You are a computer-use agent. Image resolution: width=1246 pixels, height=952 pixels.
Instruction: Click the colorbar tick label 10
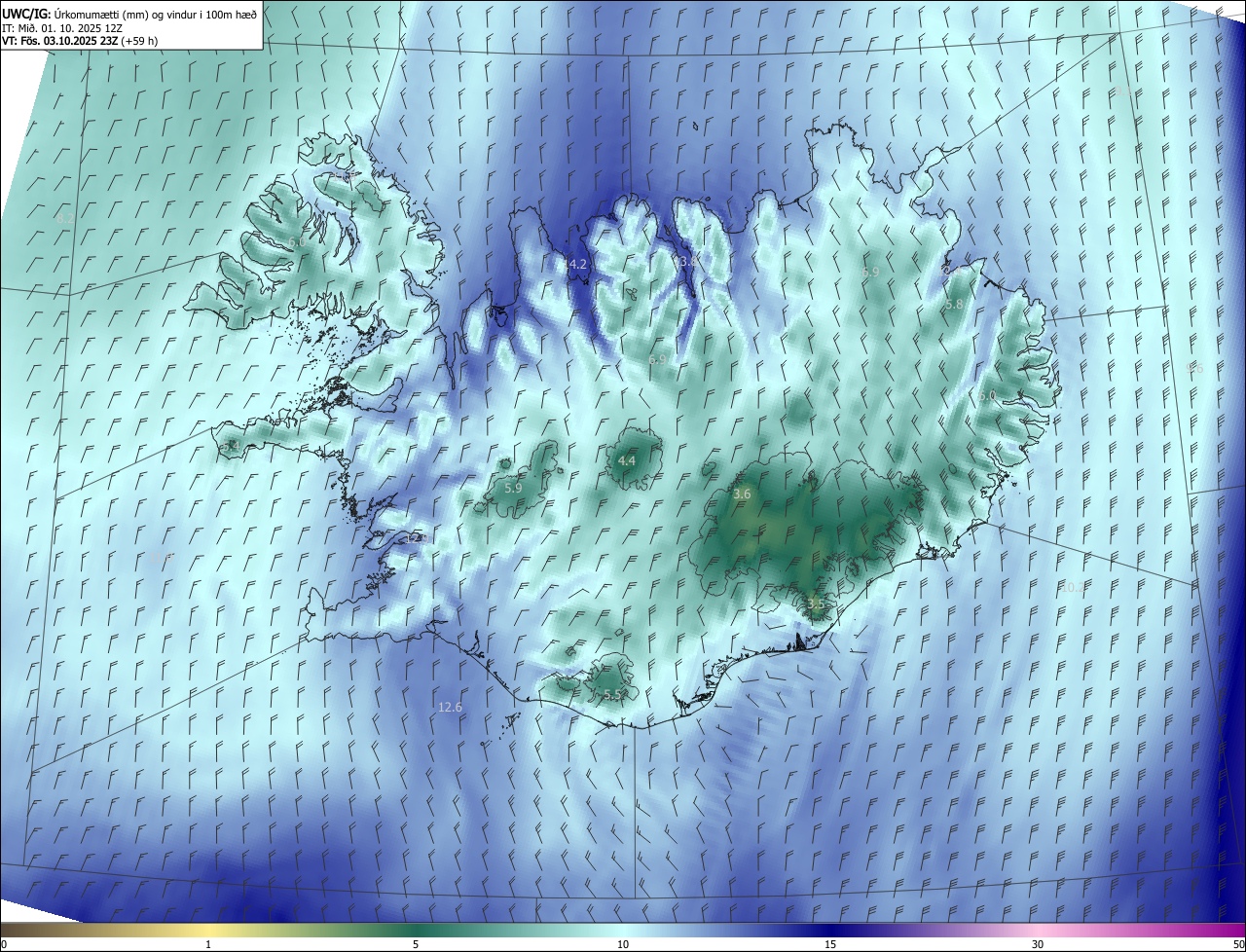[623, 944]
